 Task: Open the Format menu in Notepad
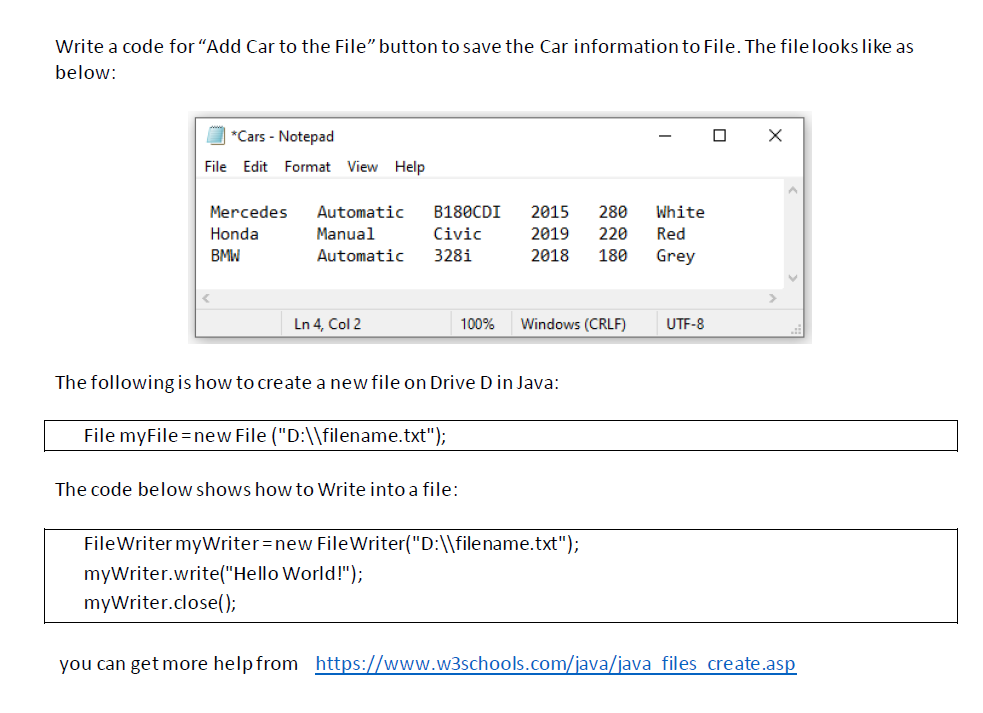(x=306, y=167)
